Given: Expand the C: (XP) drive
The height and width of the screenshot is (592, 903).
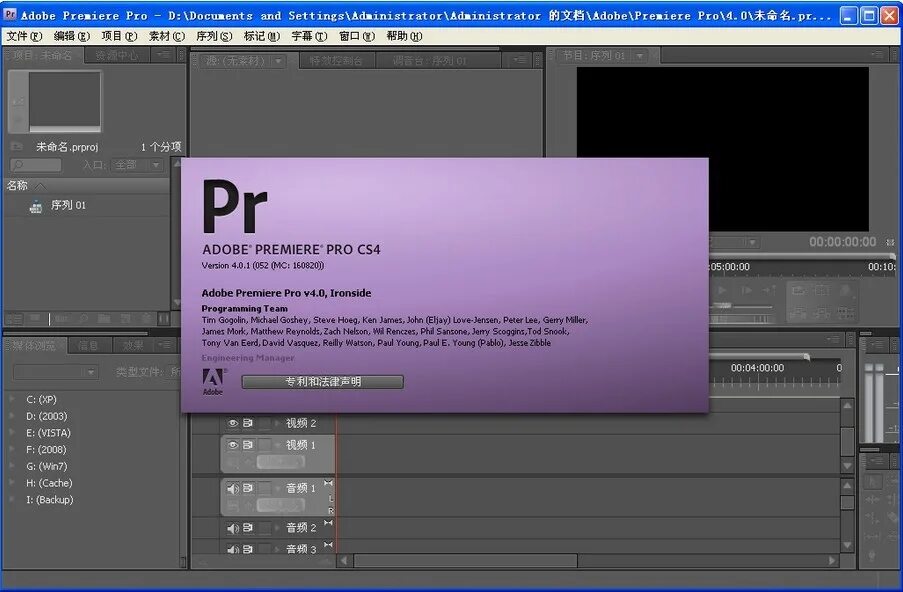Looking at the screenshot, I should tap(12, 399).
